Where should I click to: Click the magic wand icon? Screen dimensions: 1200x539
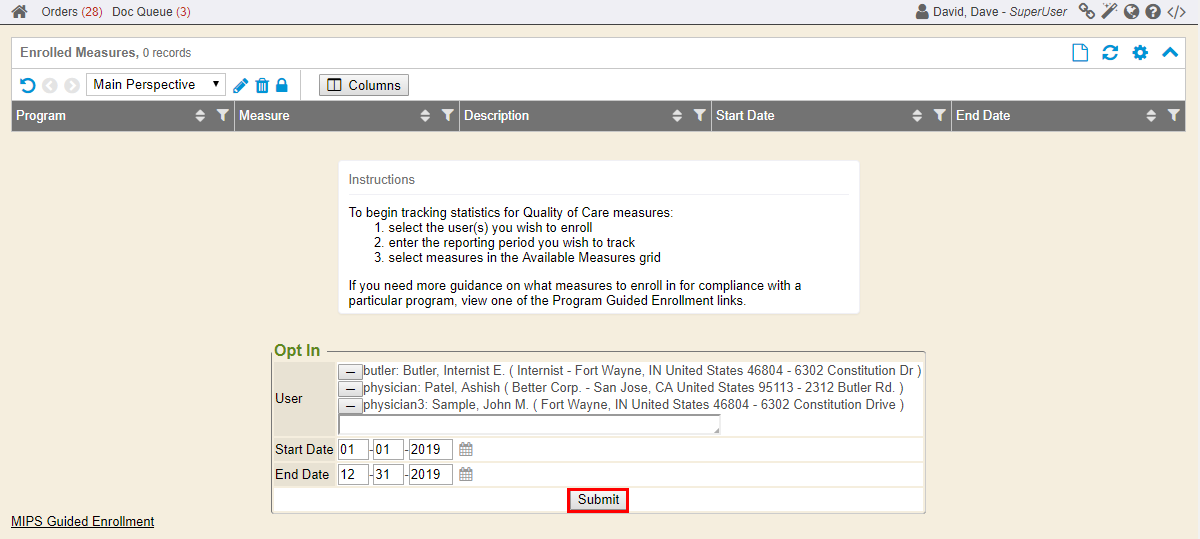[x=1109, y=12]
